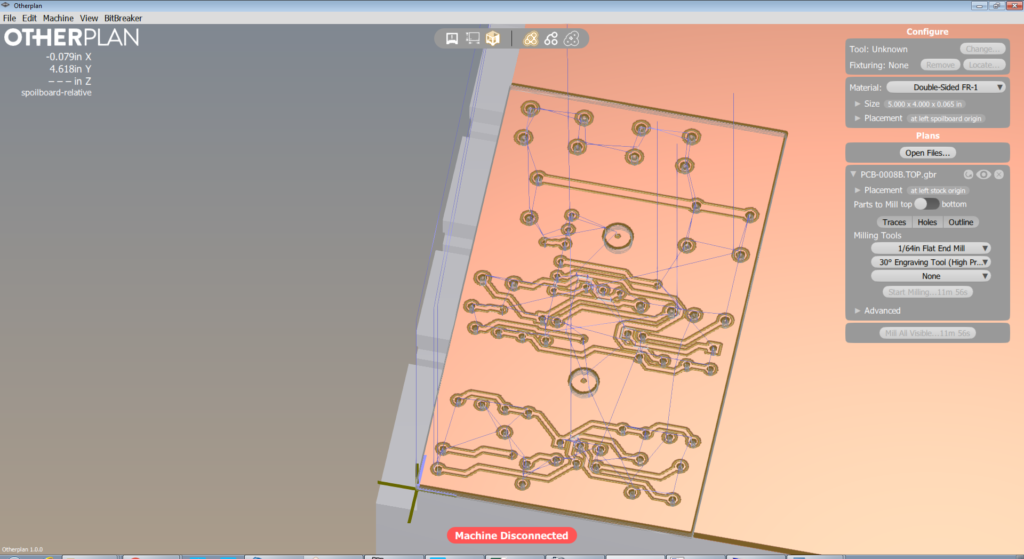Select the top-down 2D view icon
1024x559 pixels.
pyautogui.click(x=472, y=39)
